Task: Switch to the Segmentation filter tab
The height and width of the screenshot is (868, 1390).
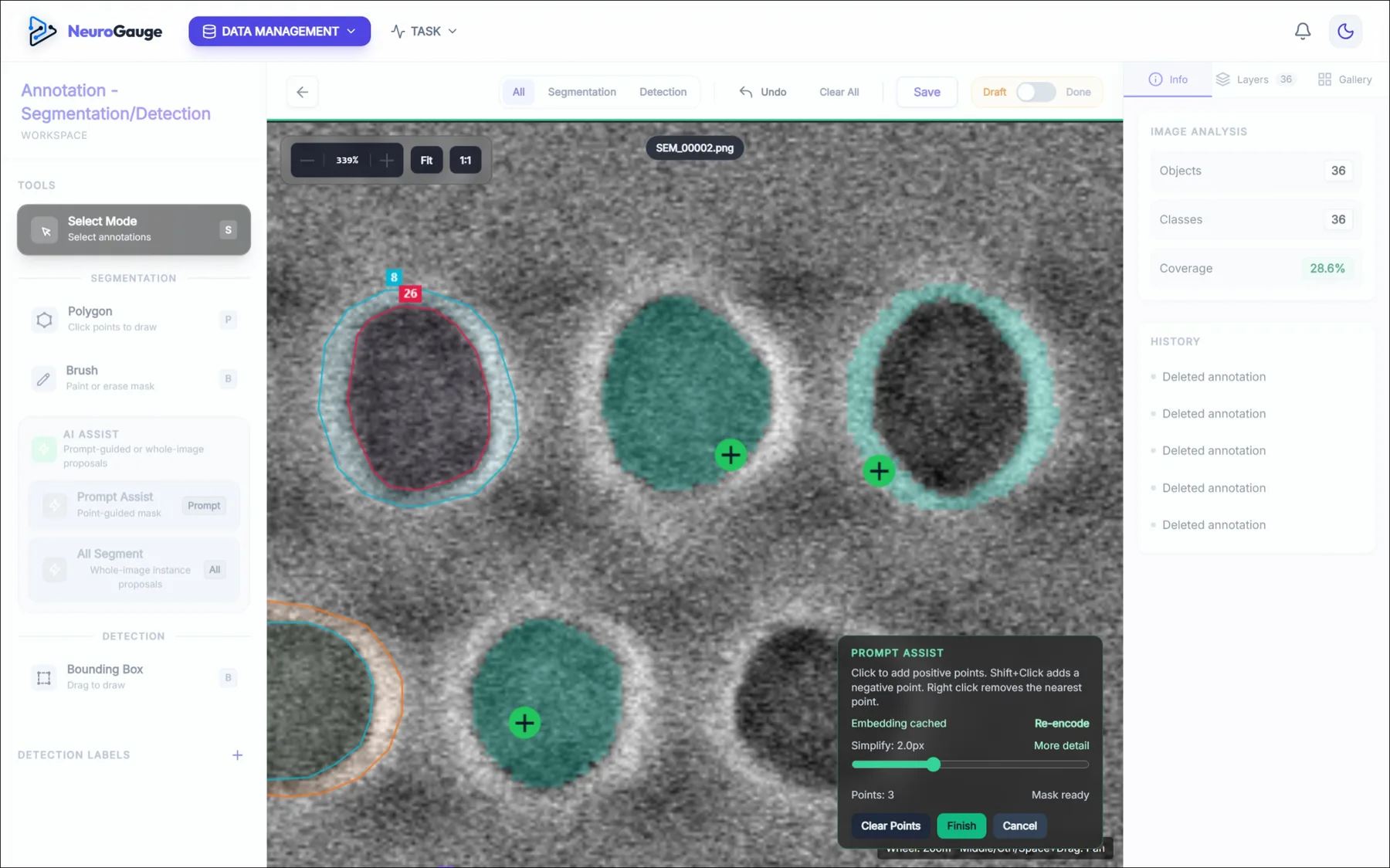Action: coord(581,92)
